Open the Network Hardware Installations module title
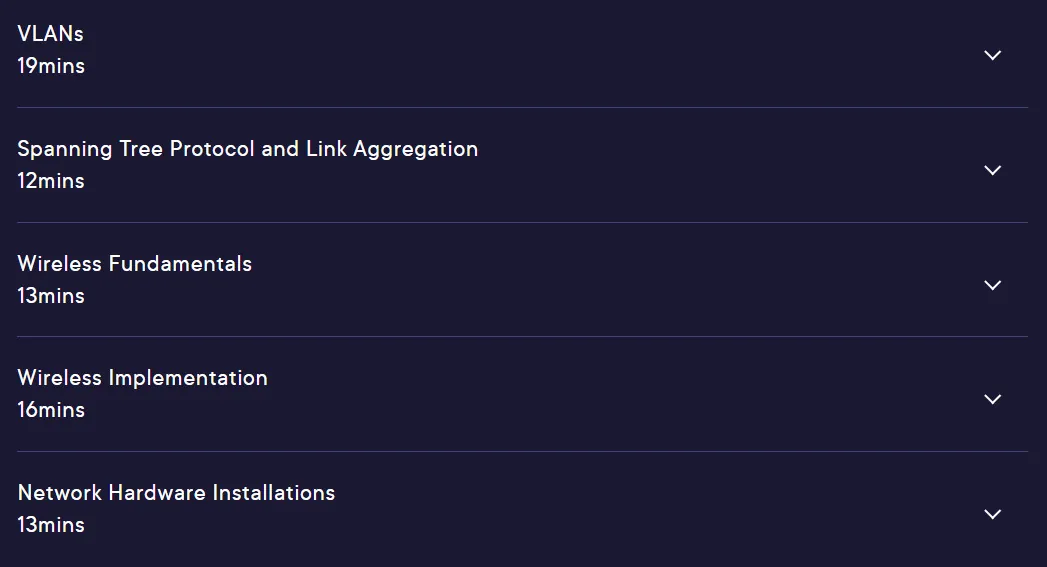This screenshot has height=567, width=1047. coord(176,493)
